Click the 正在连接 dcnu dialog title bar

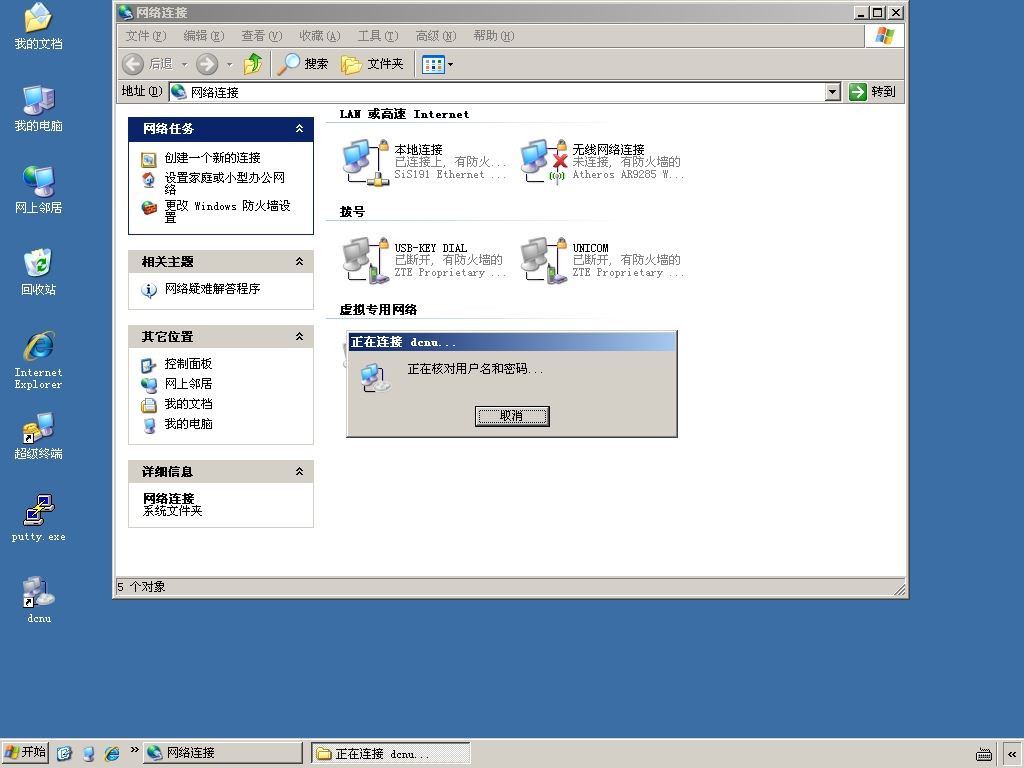point(512,342)
